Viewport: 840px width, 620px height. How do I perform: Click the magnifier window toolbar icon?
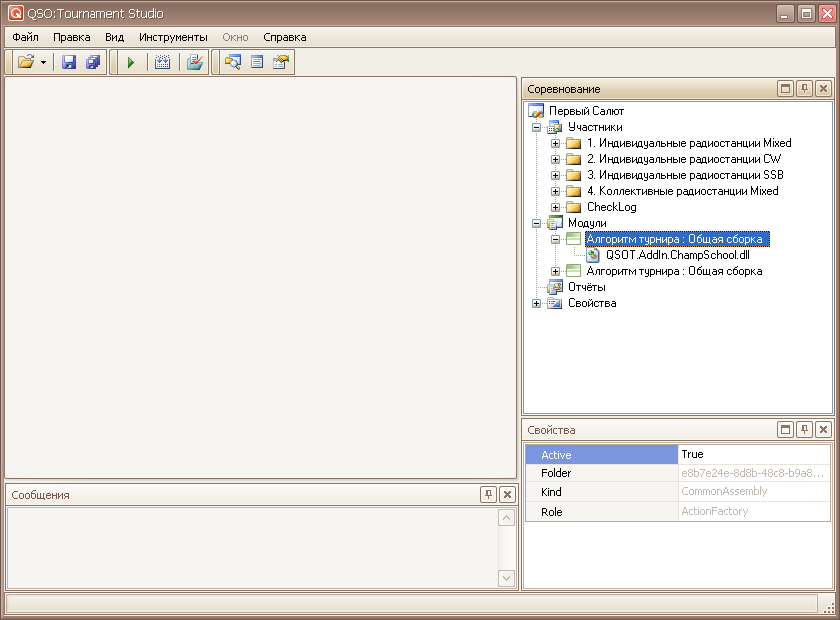click(233, 62)
